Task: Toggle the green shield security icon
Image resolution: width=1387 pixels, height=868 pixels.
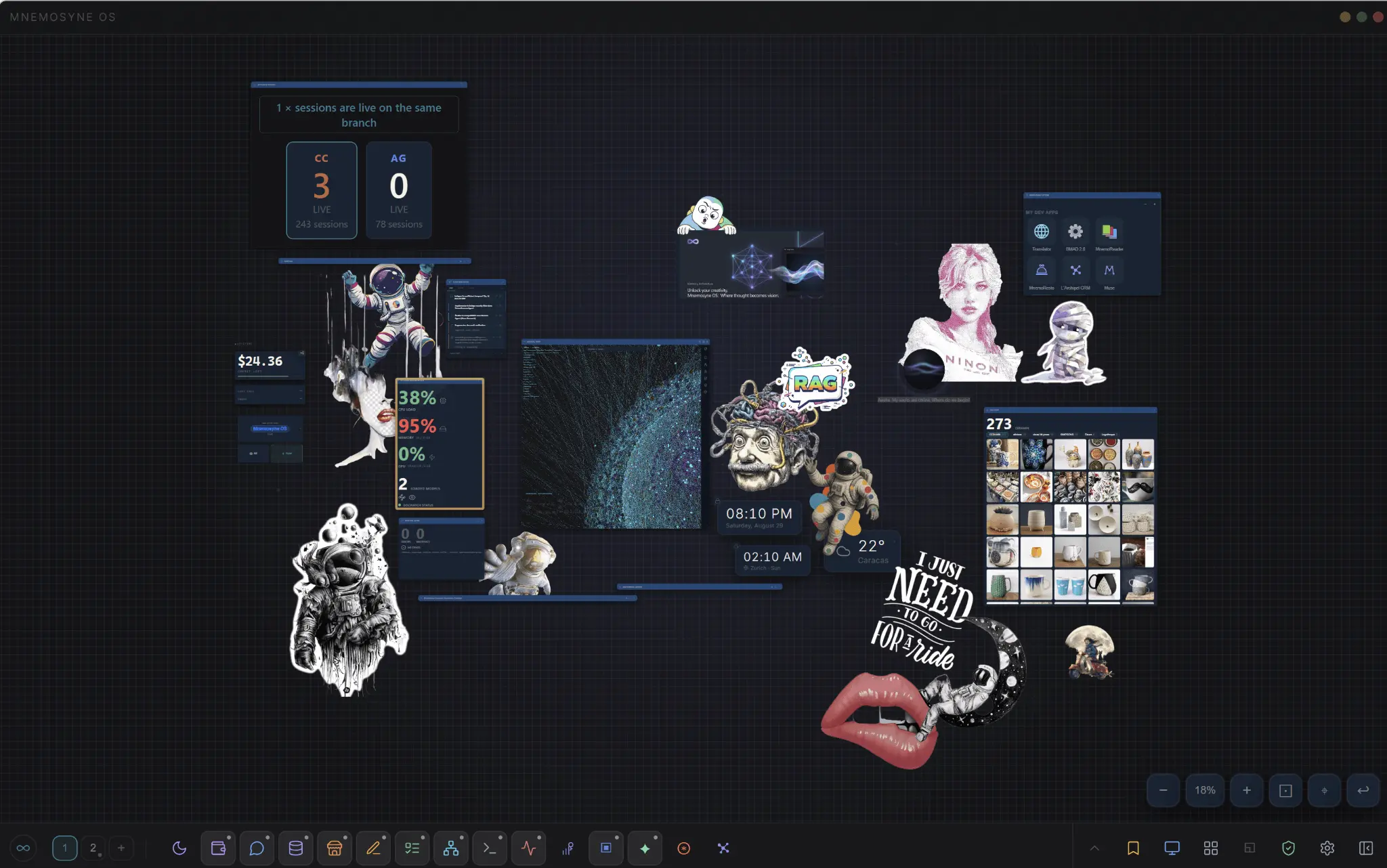Action: 1289,848
